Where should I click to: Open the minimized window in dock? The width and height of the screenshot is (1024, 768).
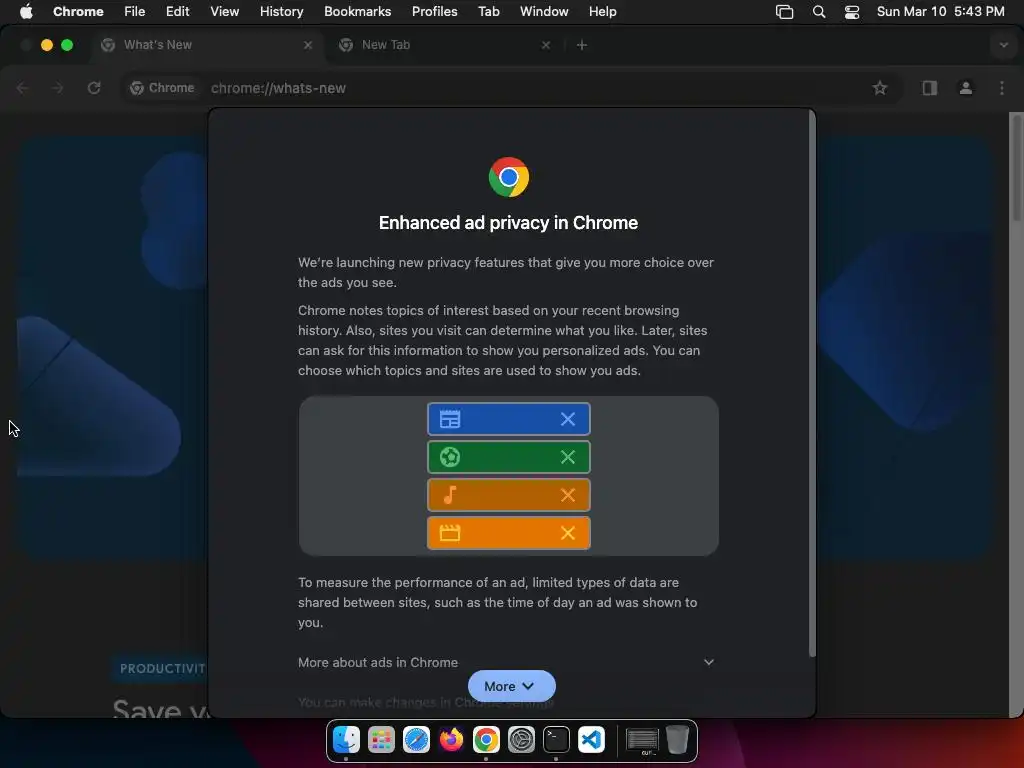[642, 741]
